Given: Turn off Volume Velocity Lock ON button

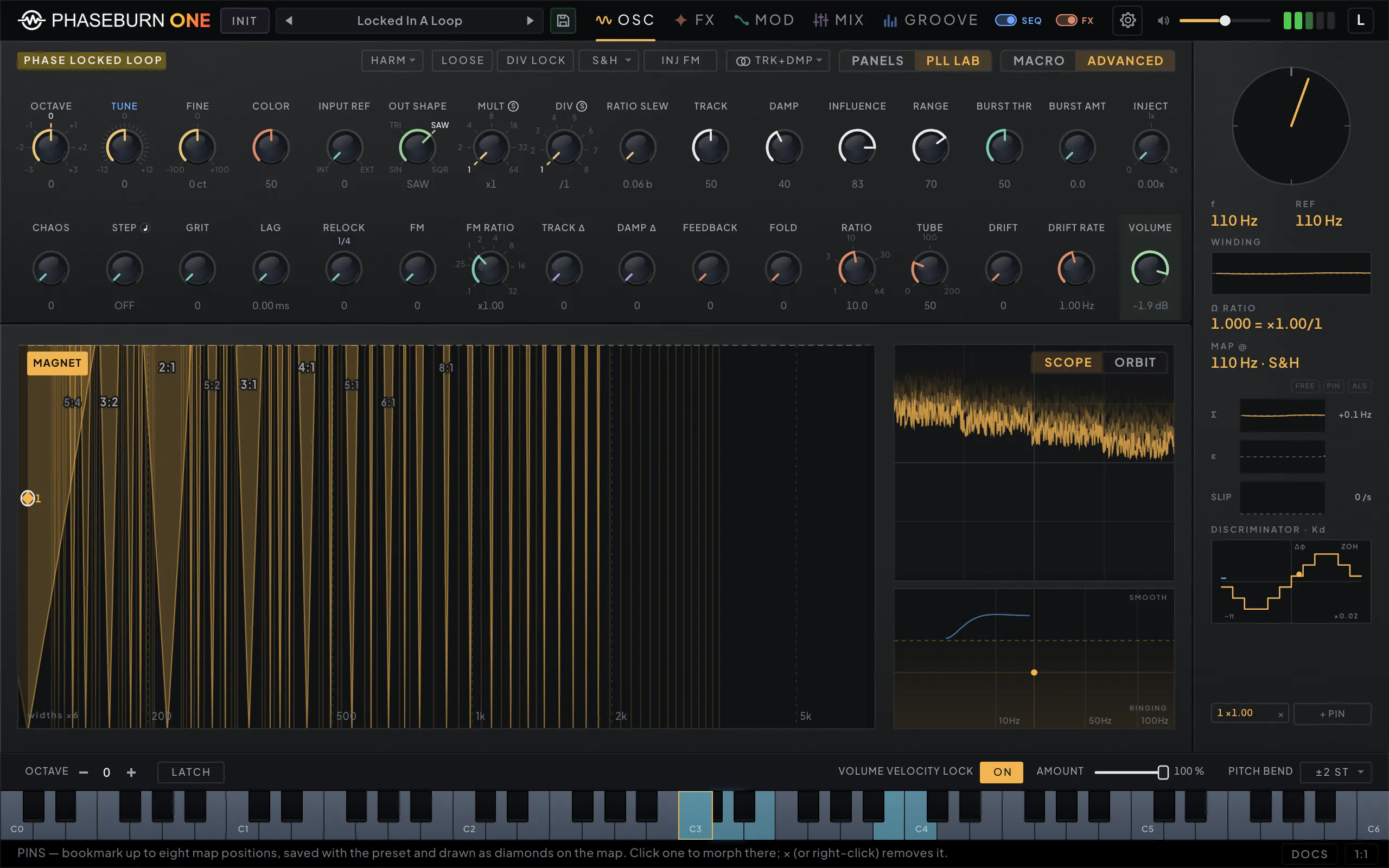Looking at the screenshot, I should coord(1002,772).
